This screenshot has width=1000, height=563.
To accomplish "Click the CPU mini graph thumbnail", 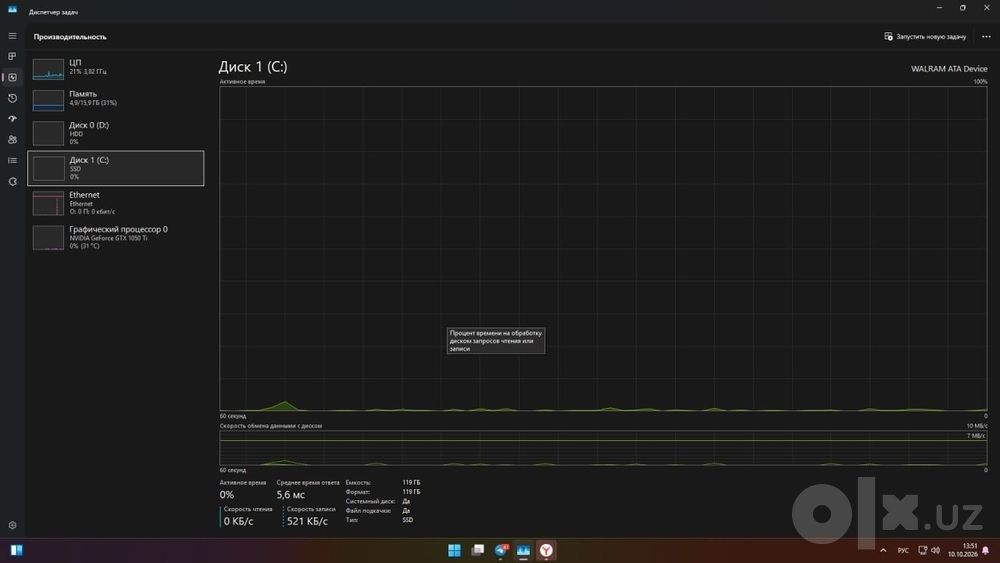I will coord(48,69).
